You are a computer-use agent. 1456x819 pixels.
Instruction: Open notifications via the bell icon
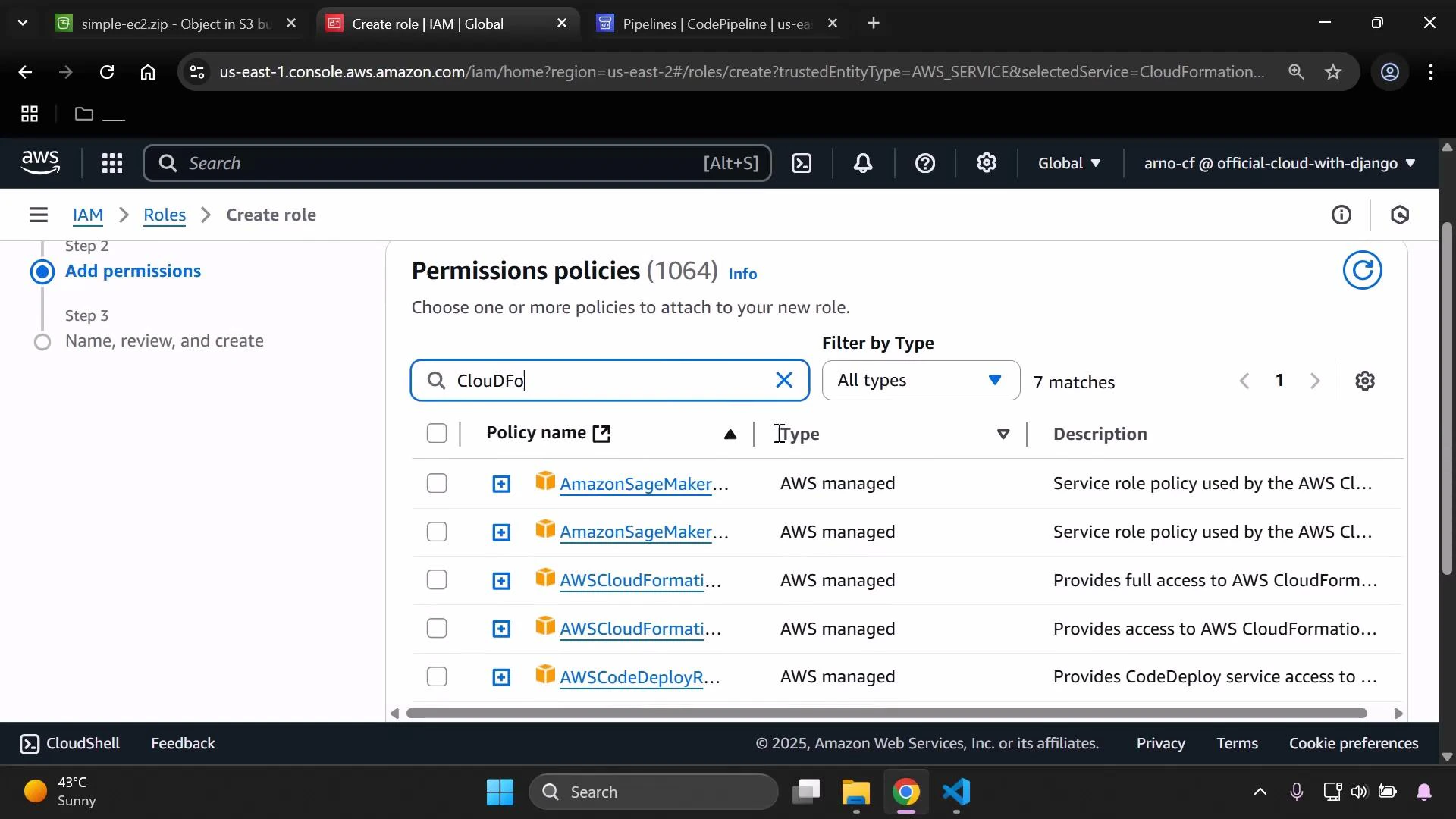(862, 162)
